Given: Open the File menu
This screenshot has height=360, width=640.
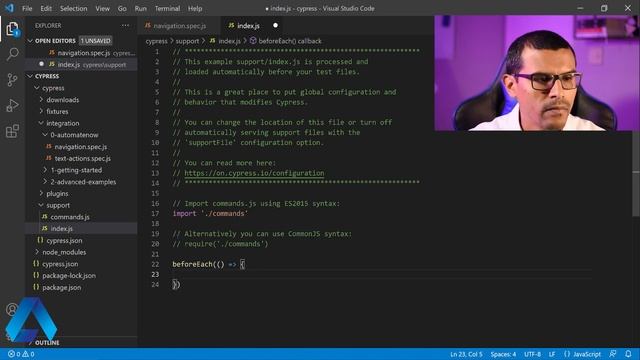Looking at the screenshot, I should coord(27,8).
